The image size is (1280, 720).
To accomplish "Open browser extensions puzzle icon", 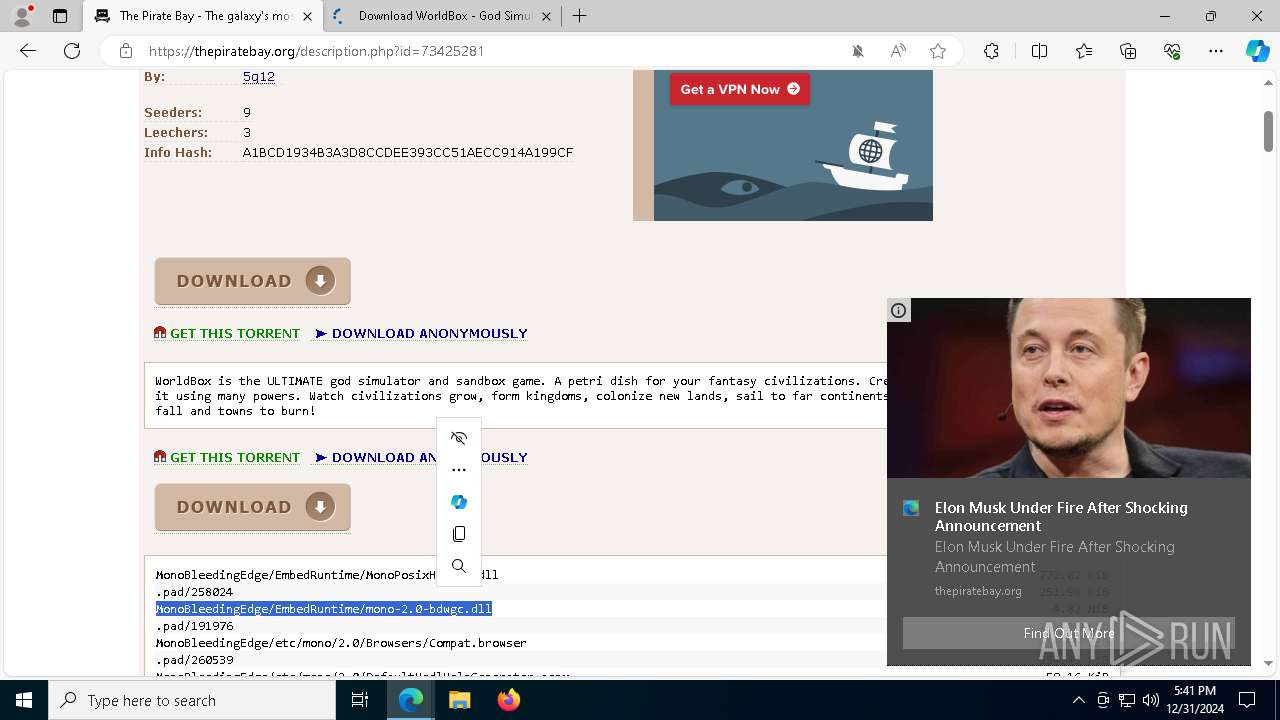I will 991,51.
